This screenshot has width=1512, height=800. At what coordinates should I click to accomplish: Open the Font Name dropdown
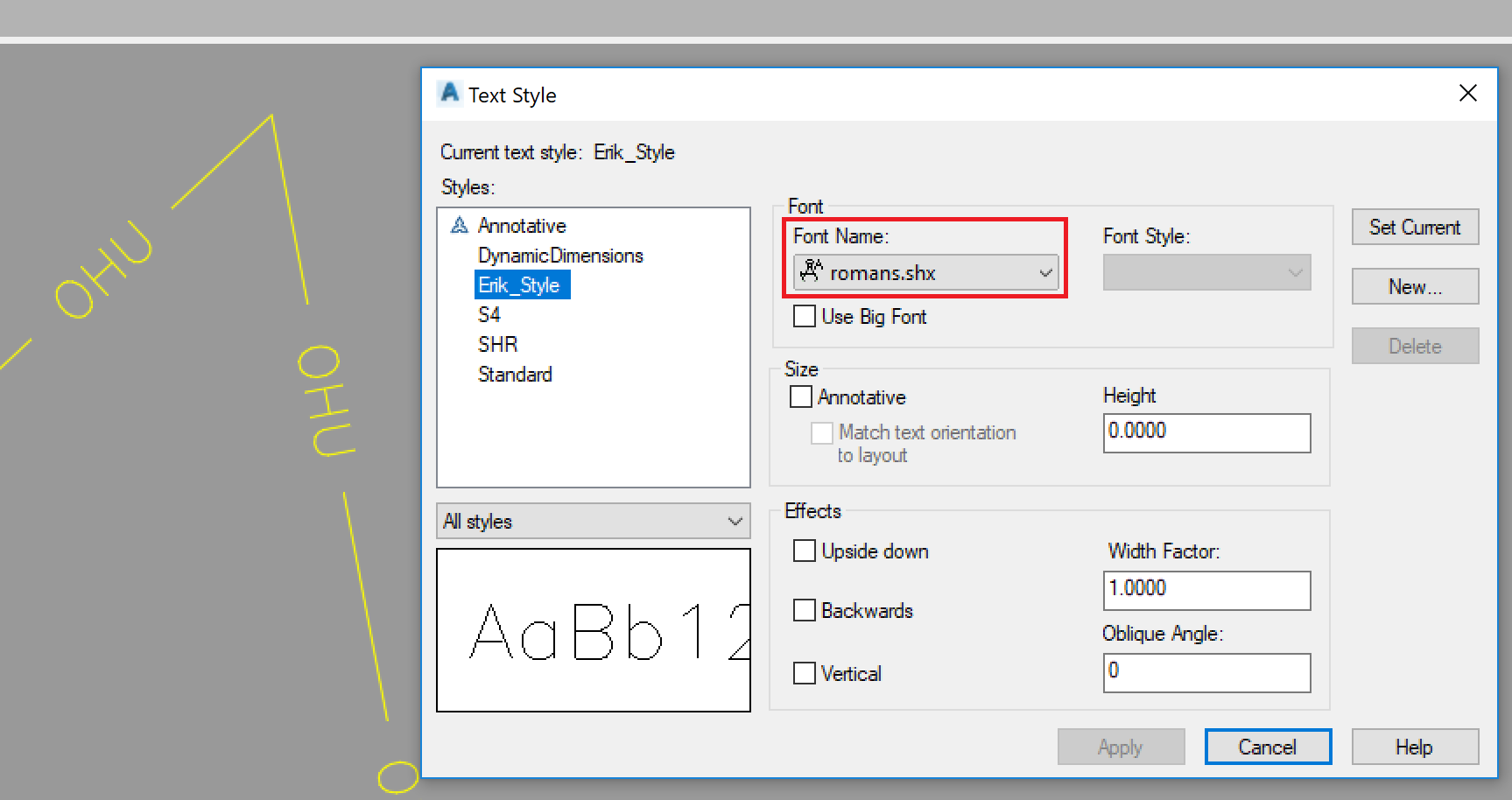(x=1044, y=272)
